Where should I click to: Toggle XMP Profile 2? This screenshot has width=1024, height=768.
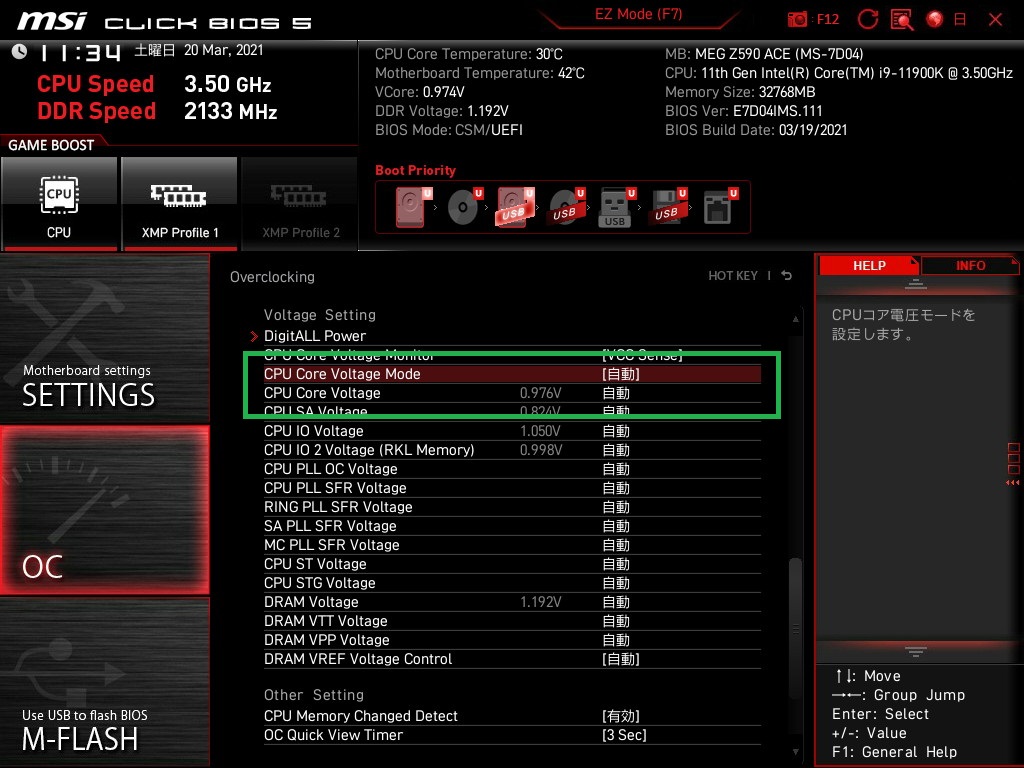point(300,203)
